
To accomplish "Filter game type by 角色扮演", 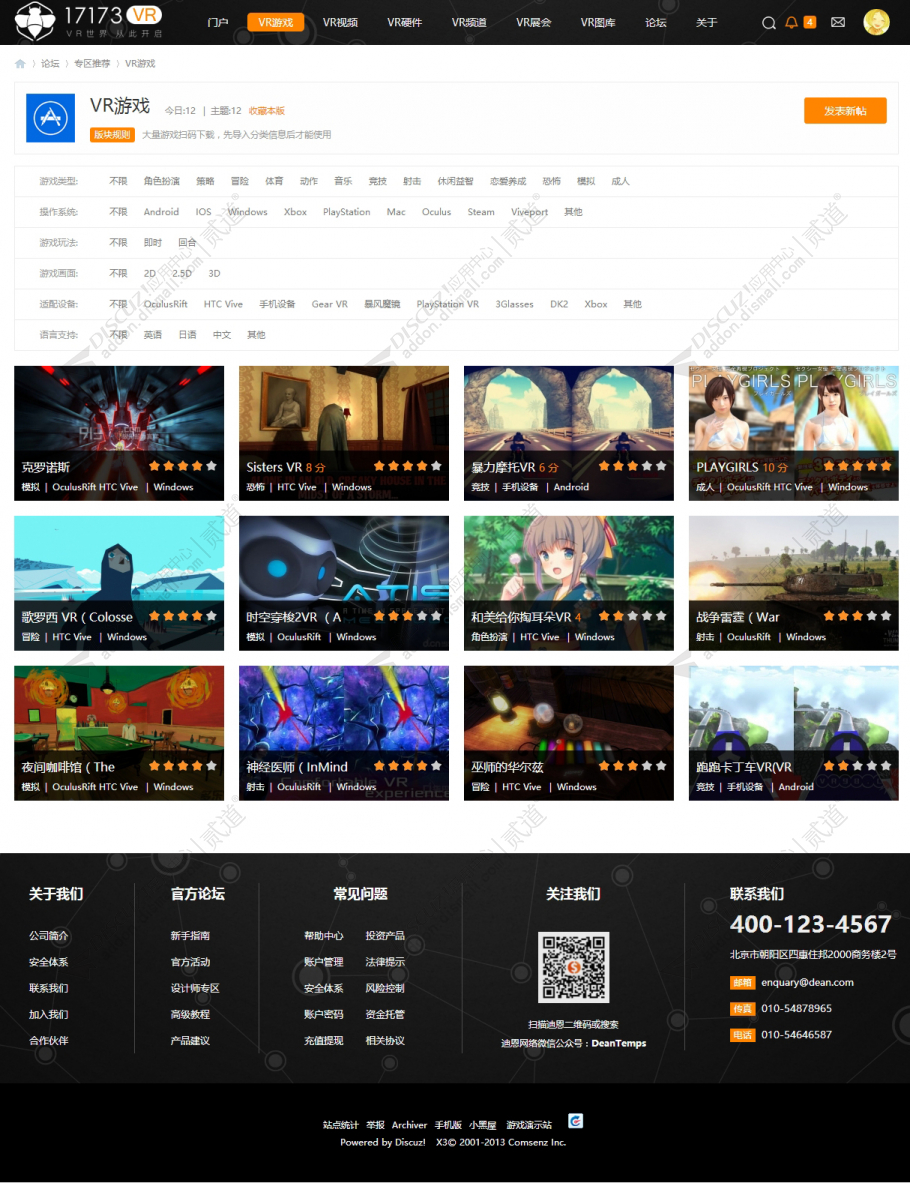I will [161, 181].
